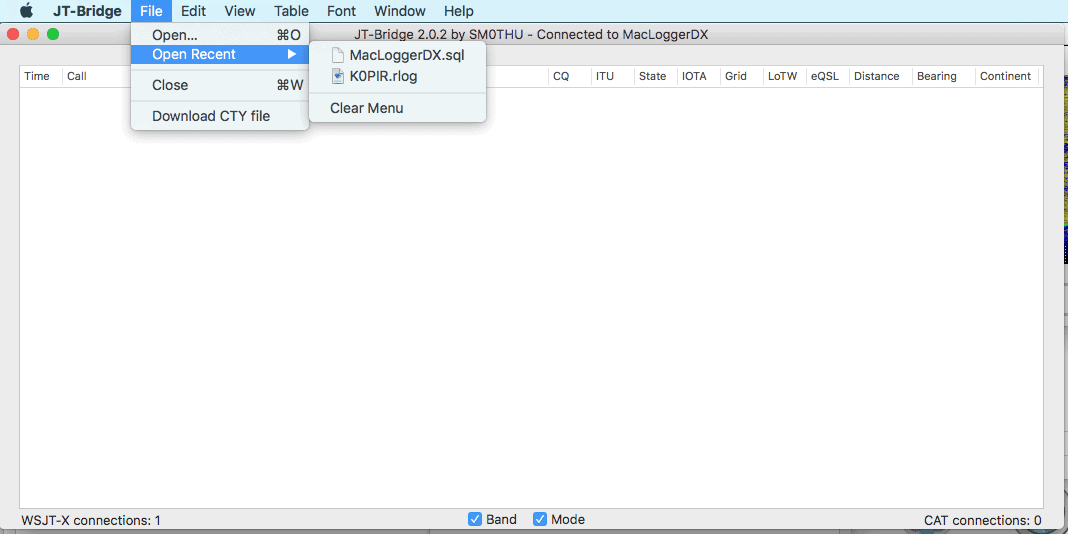Open the Window menu
This screenshot has width=1068, height=534.
[400, 11]
